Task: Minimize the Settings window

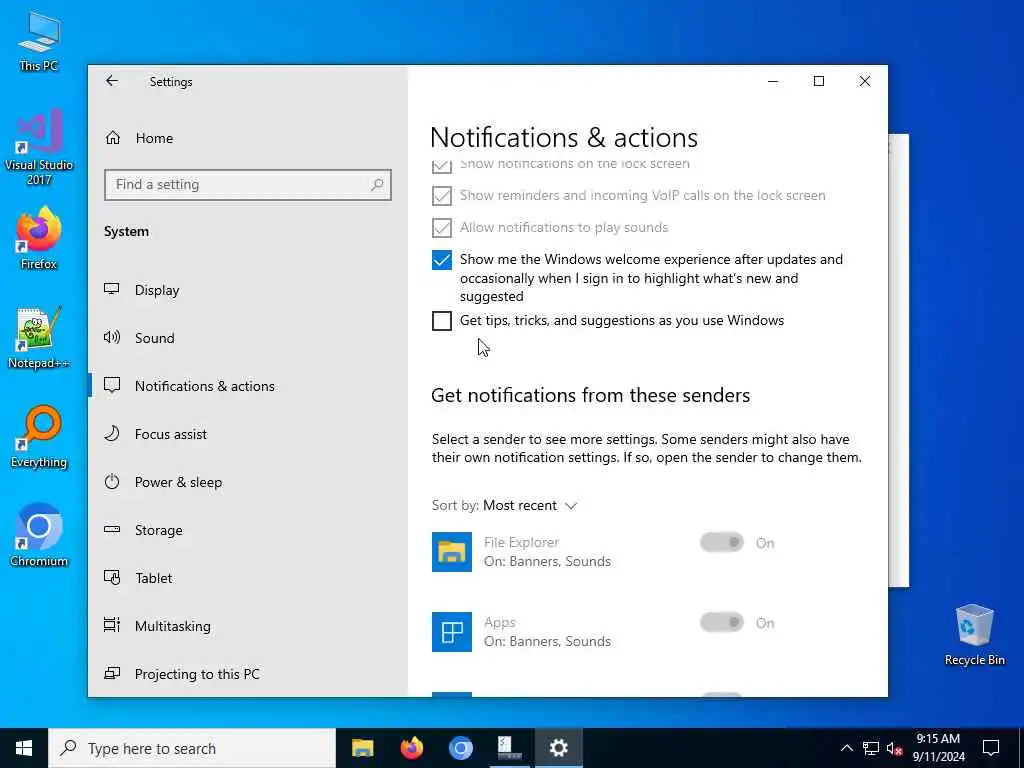Action: point(773,82)
